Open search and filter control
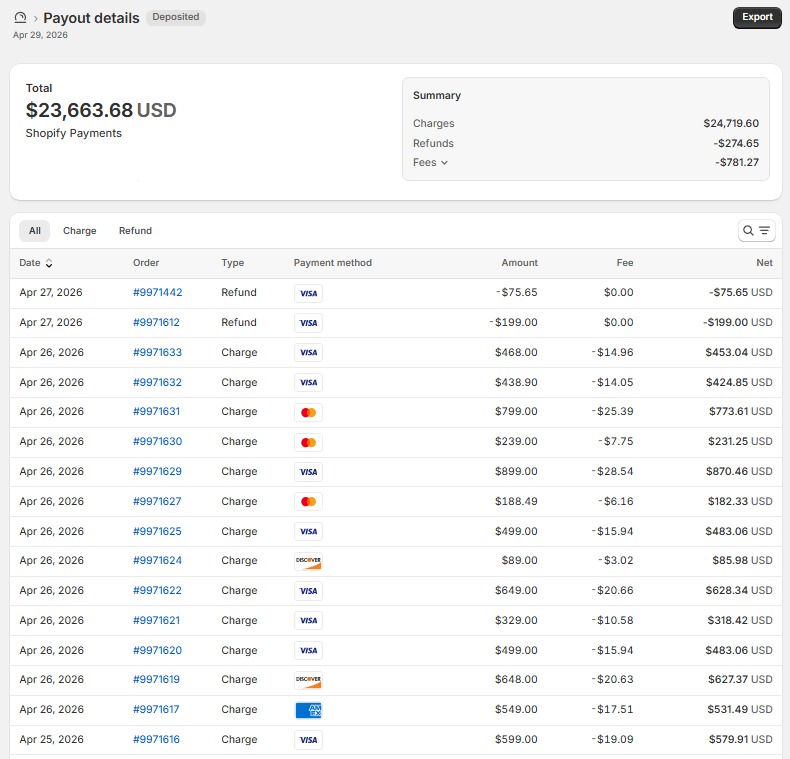Image resolution: width=790 pixels, height=759 pixels. (756, 231)
